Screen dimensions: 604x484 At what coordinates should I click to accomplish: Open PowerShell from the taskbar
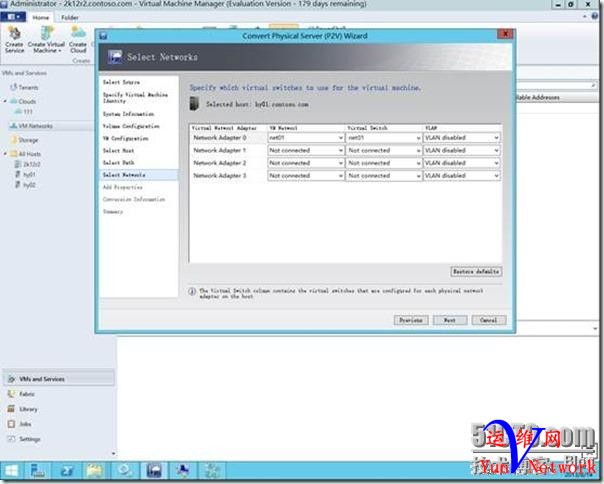67,471
